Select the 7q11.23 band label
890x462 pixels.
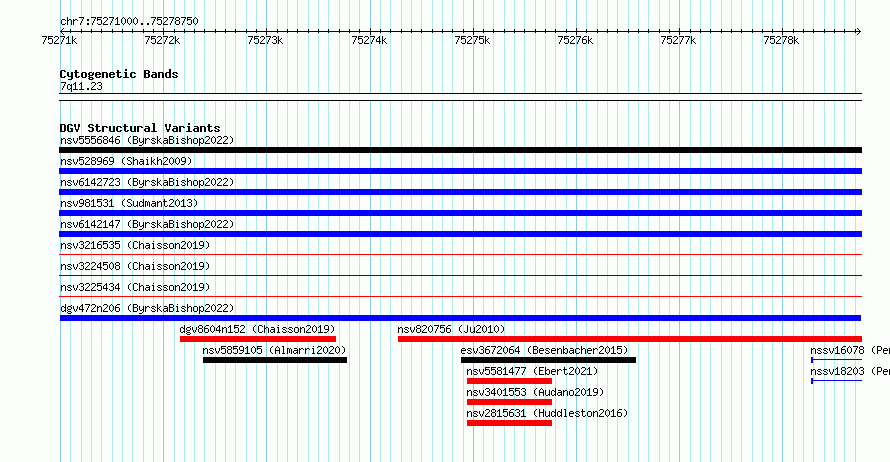pos(81,86)
